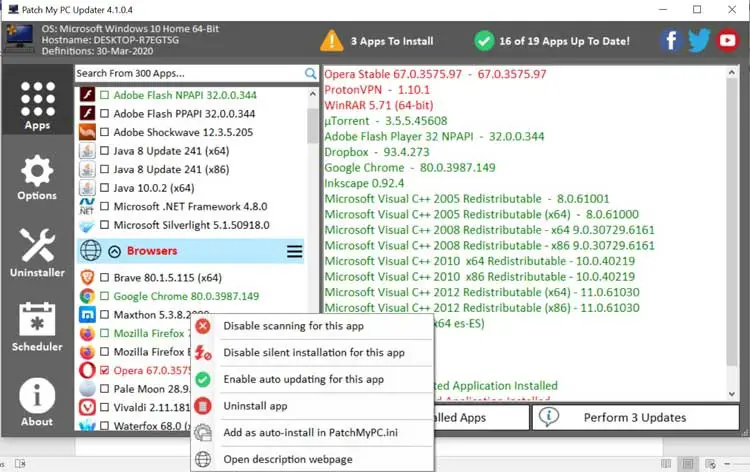Click the Brave lion icon

coord(87,277)
